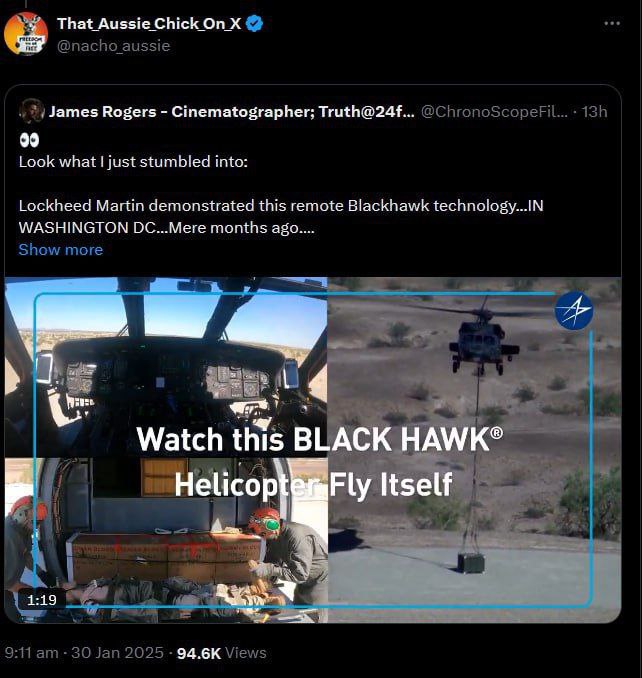
Task: Click the eyes emoji in quoted post
Action: pos(29,140)
